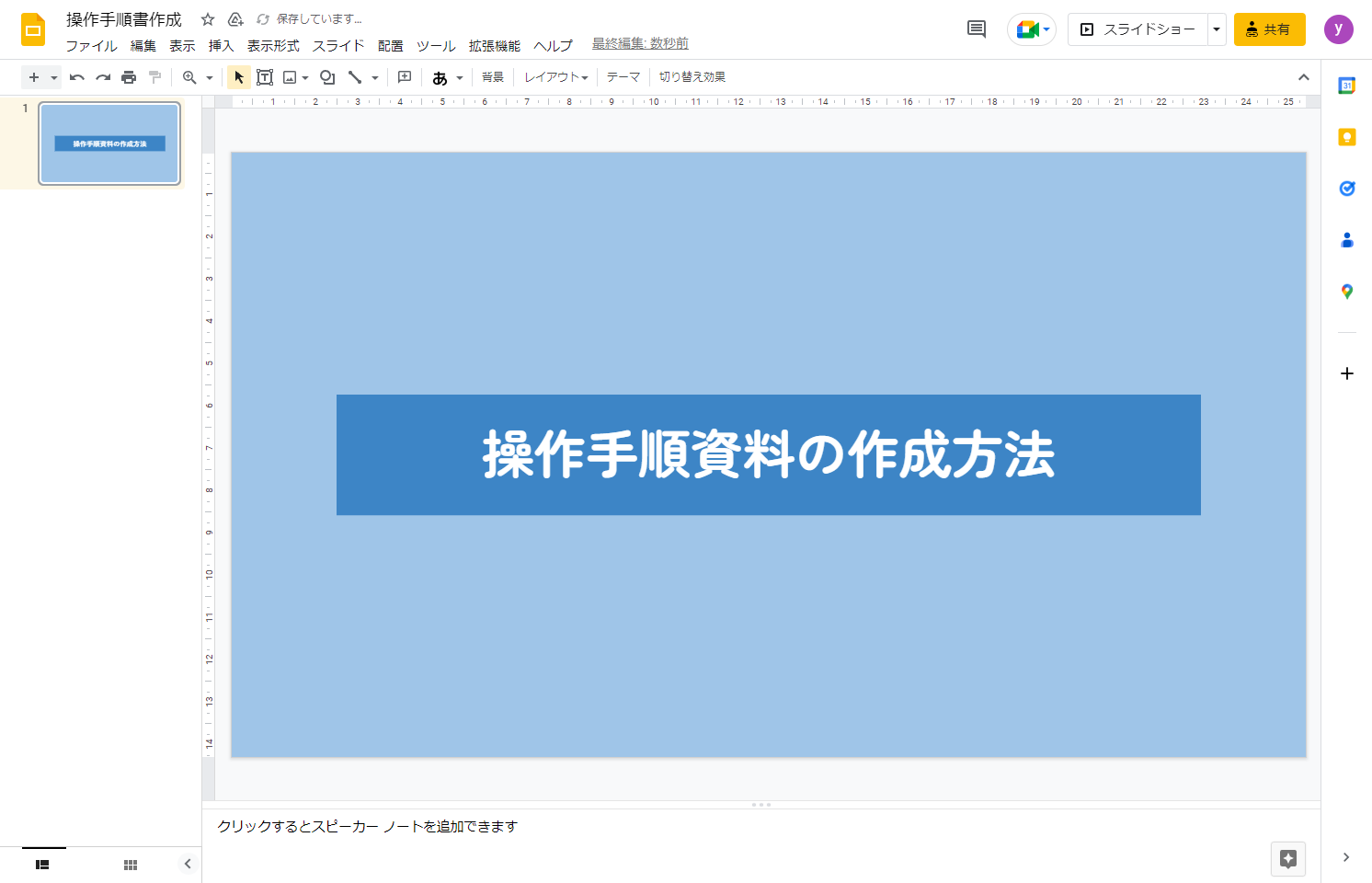Open the line type dropdown arrow
Screen dimensions: 1372x883
(375, 77)
